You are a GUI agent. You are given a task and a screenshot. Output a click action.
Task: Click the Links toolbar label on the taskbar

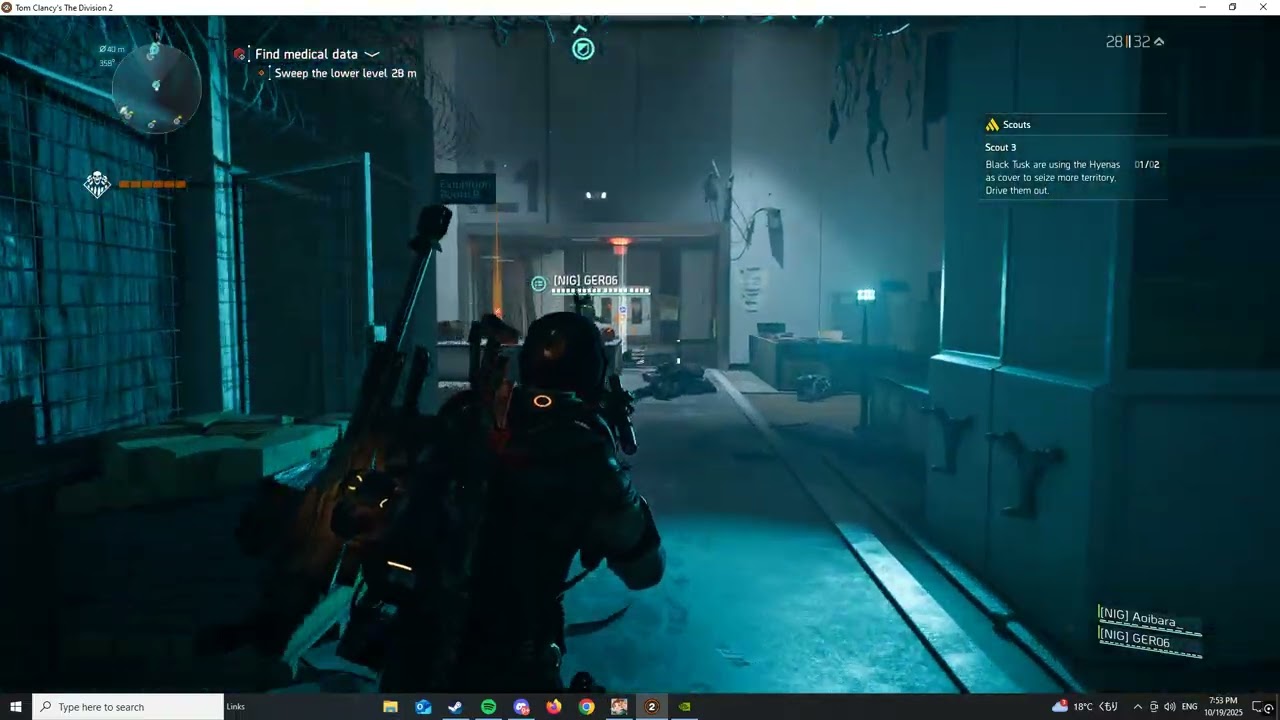[x=236, y=707]
